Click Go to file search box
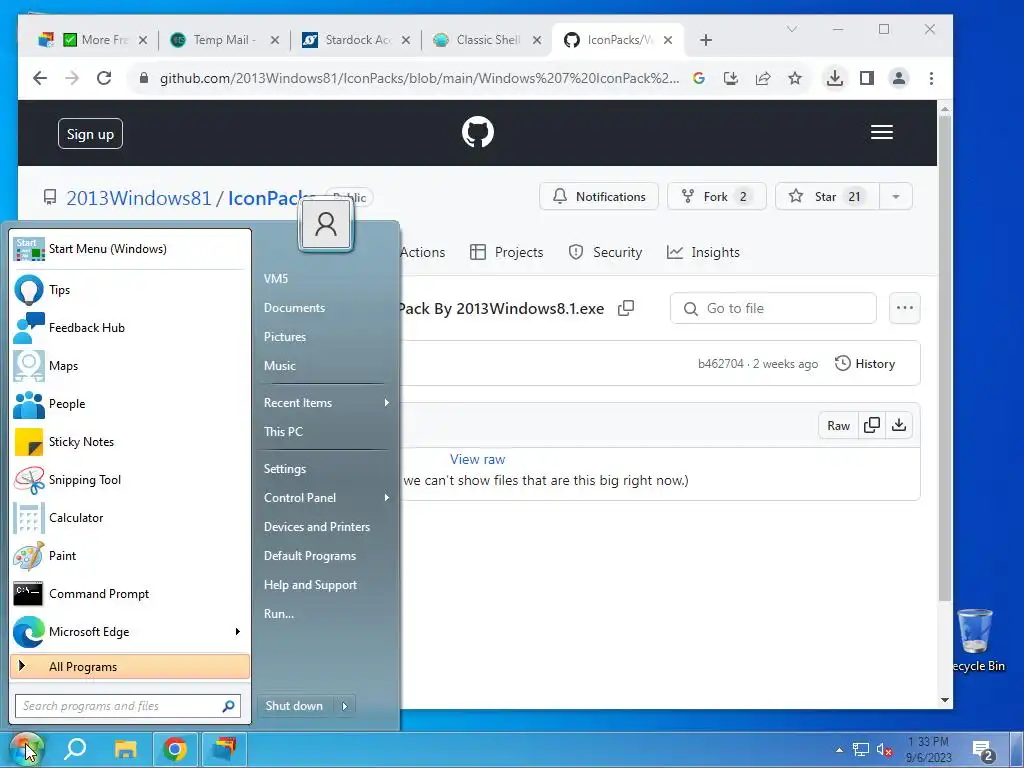1024x768 pixels. [773, 308]
